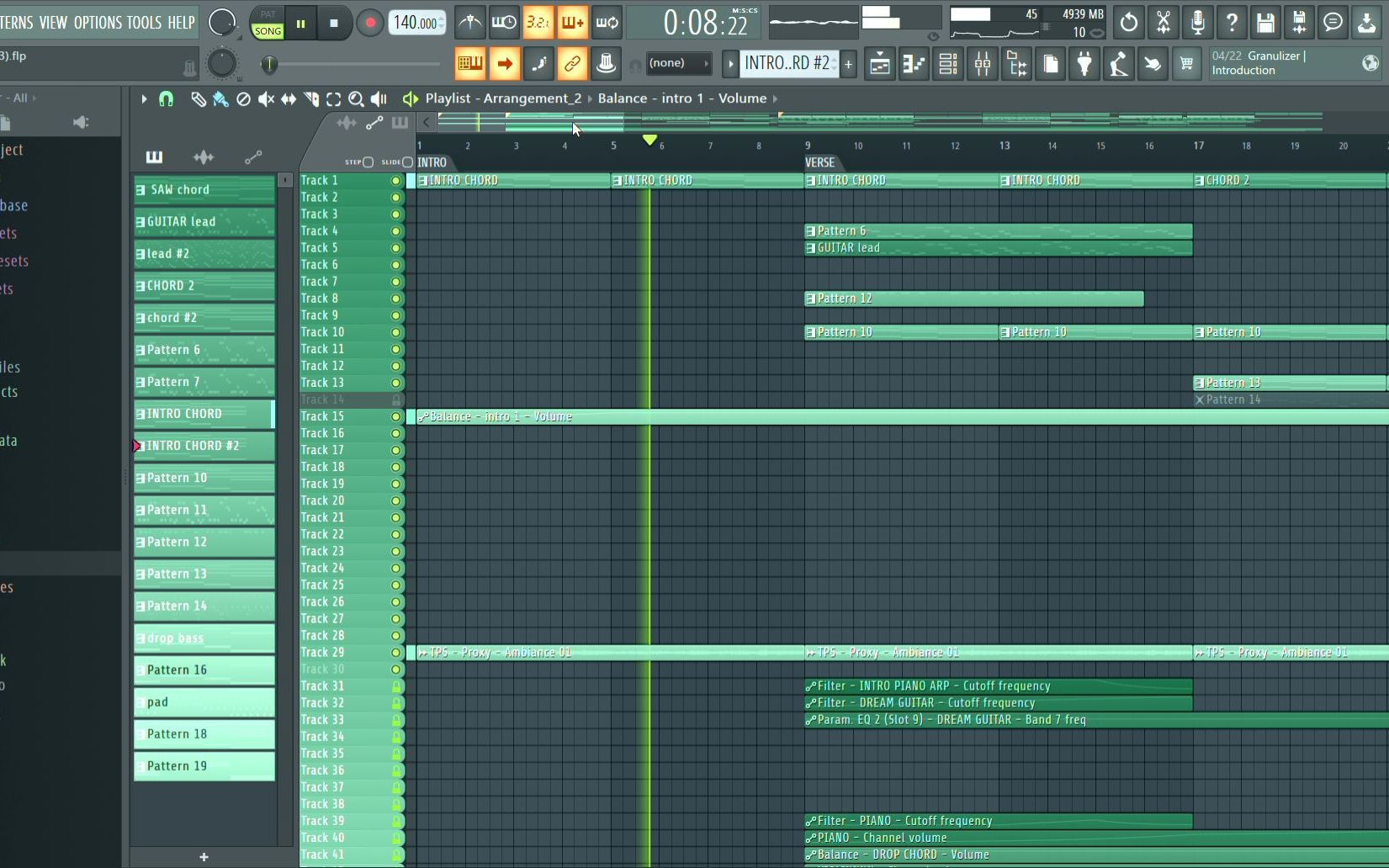Open the playlist options menu arrow

[x=144, y=99]
